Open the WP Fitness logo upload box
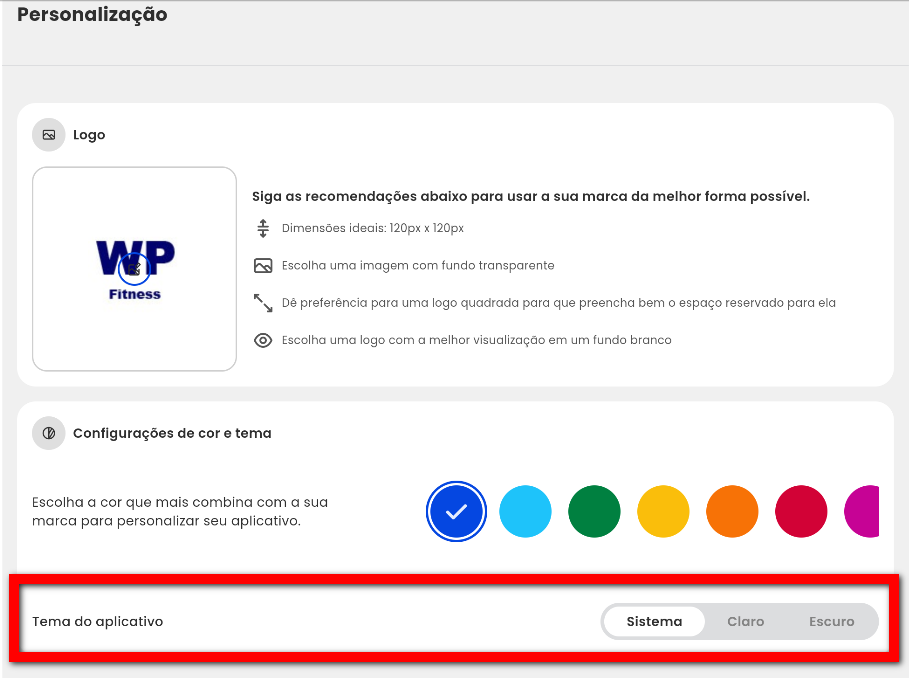This screenshot has width=909, height=678. point(135,269)
